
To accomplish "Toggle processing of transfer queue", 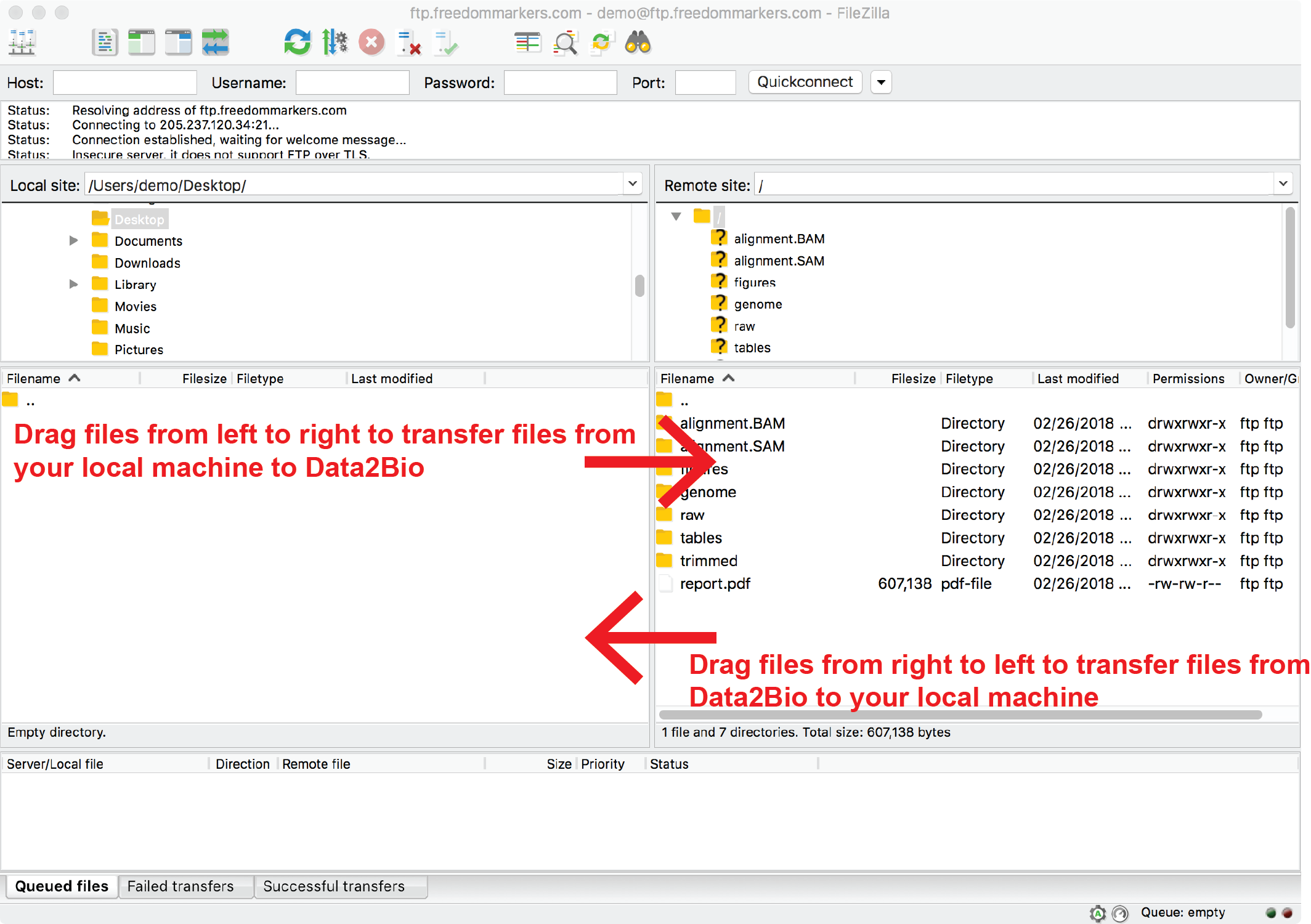I will click(335, 43).
